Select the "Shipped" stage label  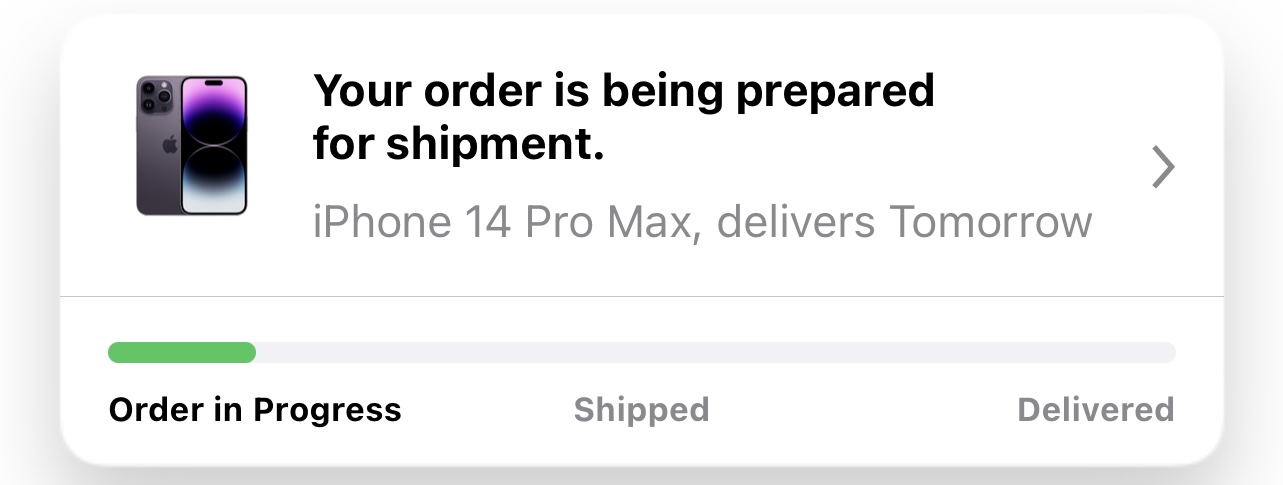pos(641,409)
